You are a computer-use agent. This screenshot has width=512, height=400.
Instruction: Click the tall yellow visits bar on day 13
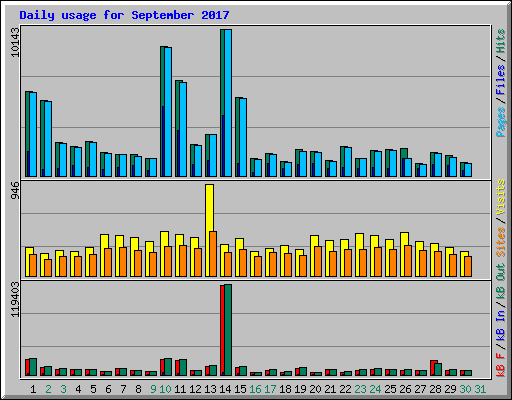click(209, 230)
